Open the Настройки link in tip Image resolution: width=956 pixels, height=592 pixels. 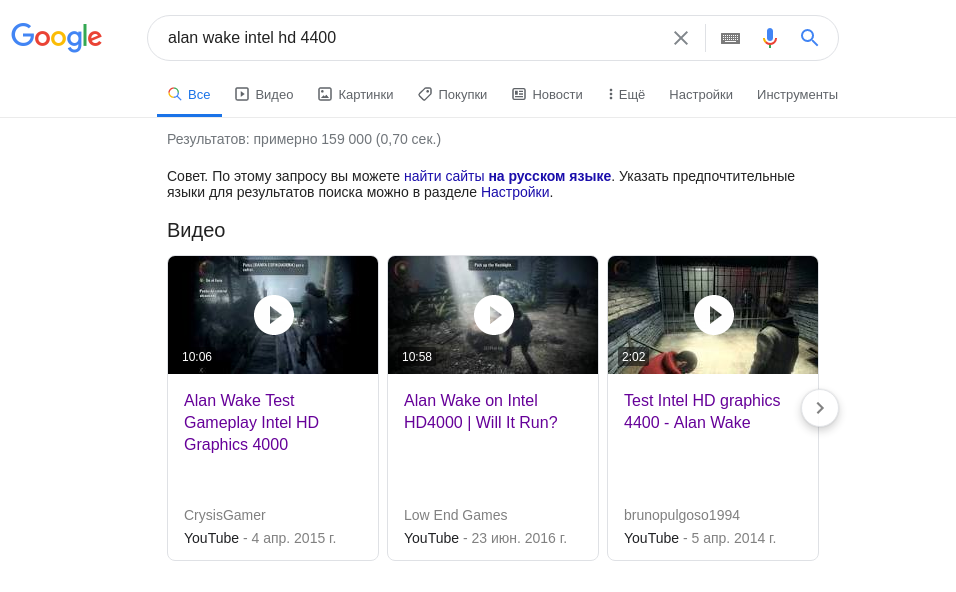pyautogui.click(x=515, y=192)
